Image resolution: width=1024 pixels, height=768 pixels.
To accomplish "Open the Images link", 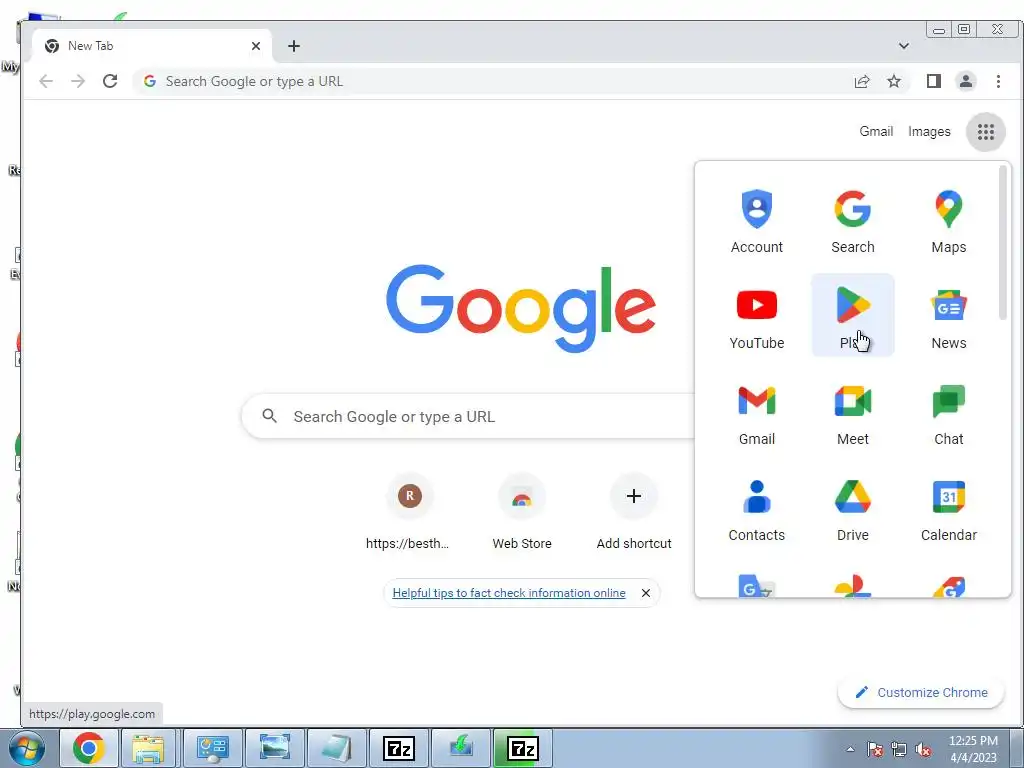I will [929, 131].
